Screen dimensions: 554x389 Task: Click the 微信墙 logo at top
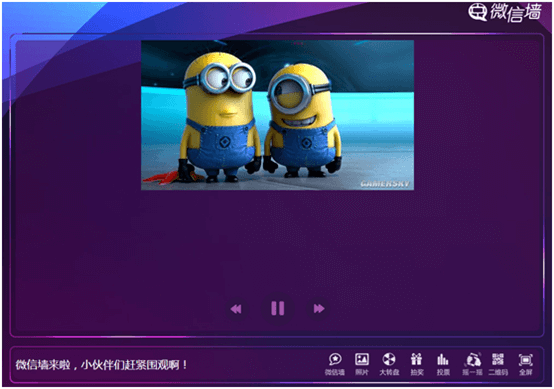tap(505, 12)
